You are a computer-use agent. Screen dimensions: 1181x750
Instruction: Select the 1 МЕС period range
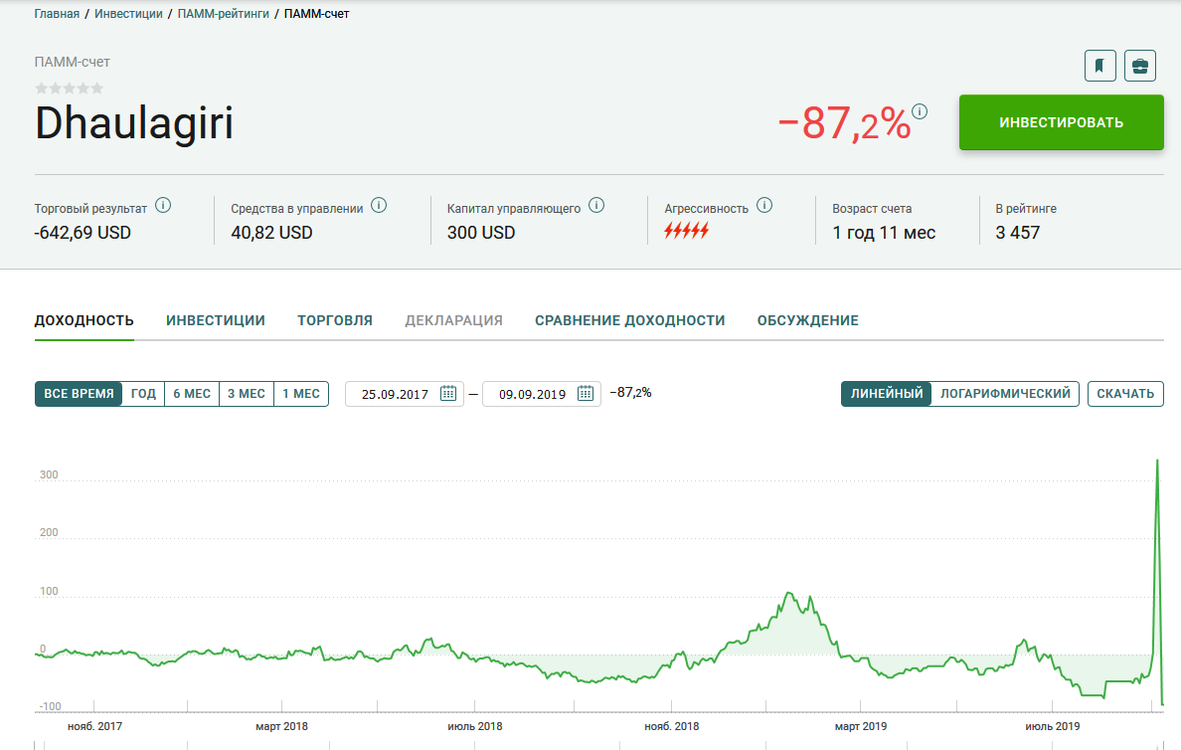(x=301, y=394)
